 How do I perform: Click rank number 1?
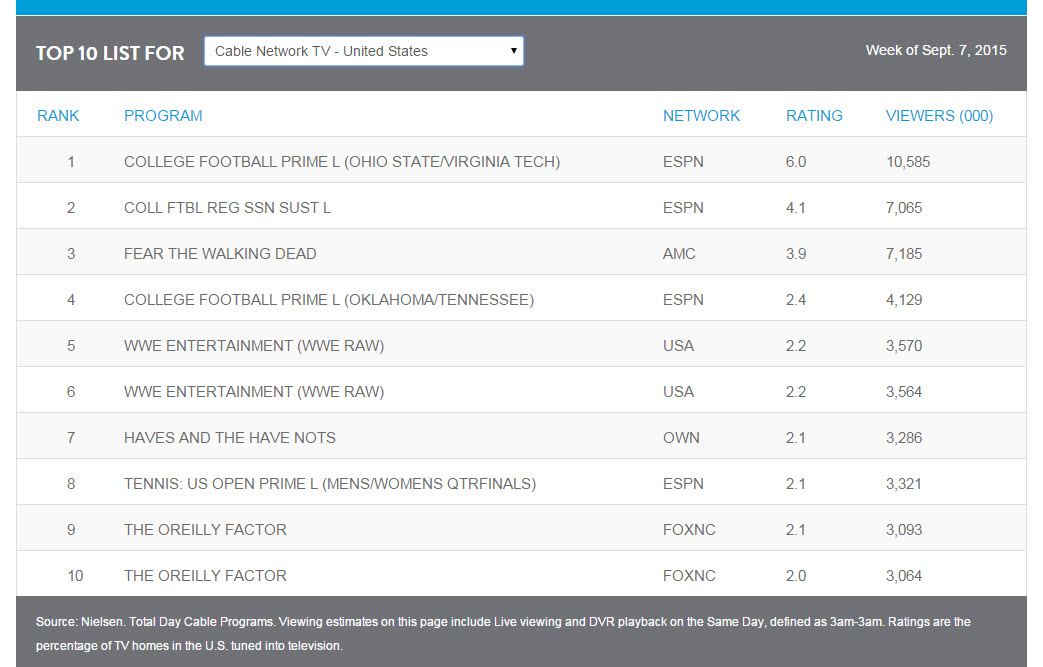coord(71,162)
